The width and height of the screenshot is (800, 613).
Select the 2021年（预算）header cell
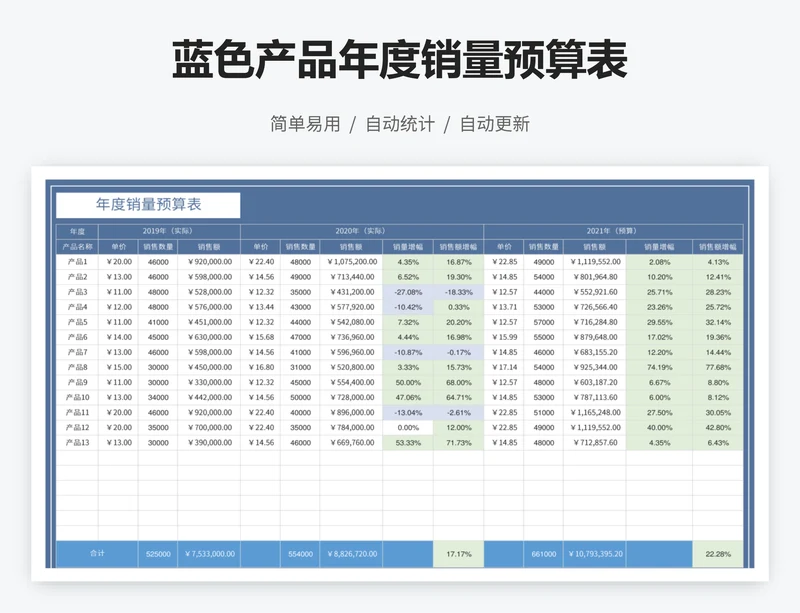613,231
